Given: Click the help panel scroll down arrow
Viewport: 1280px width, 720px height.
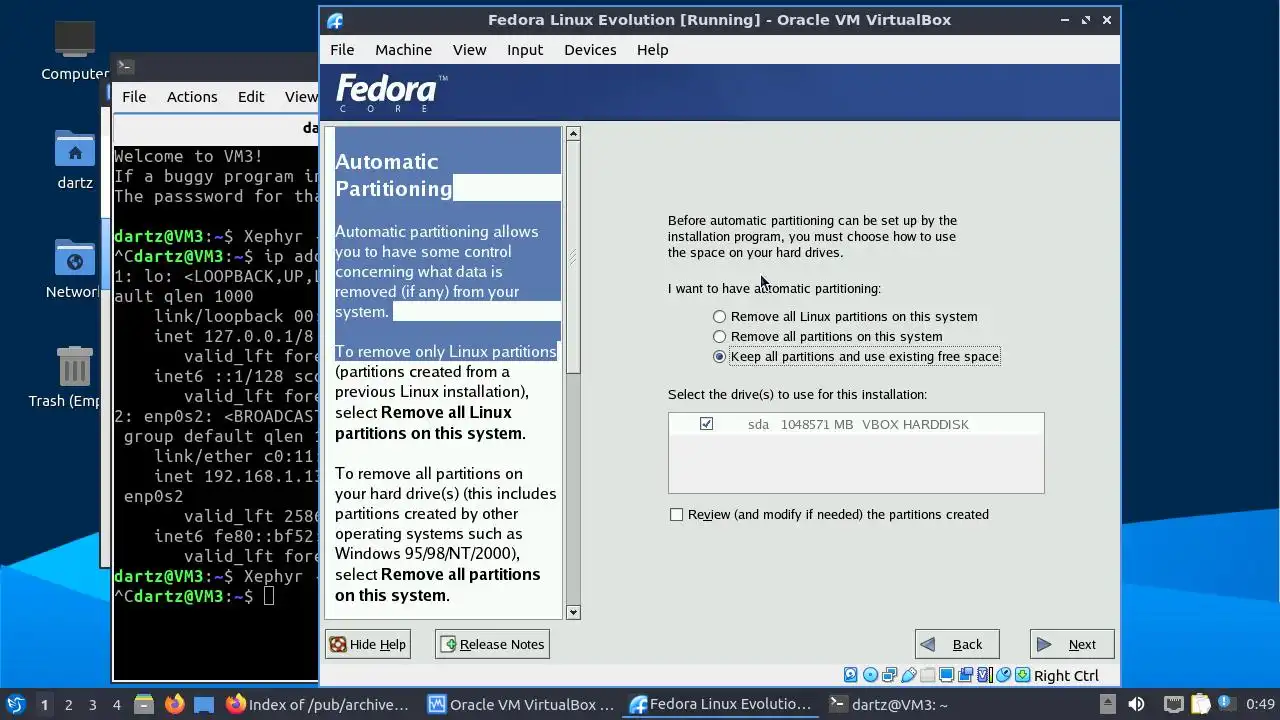Looking at the screenshot, I should [x=573, y=612].
